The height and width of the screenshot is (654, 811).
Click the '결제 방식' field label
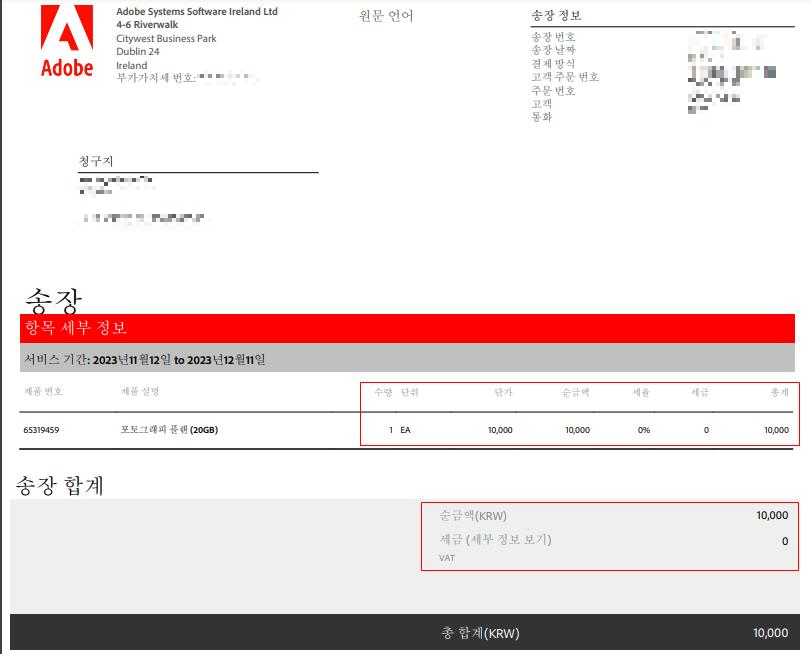pyautogui.click(x=553, y=64)
